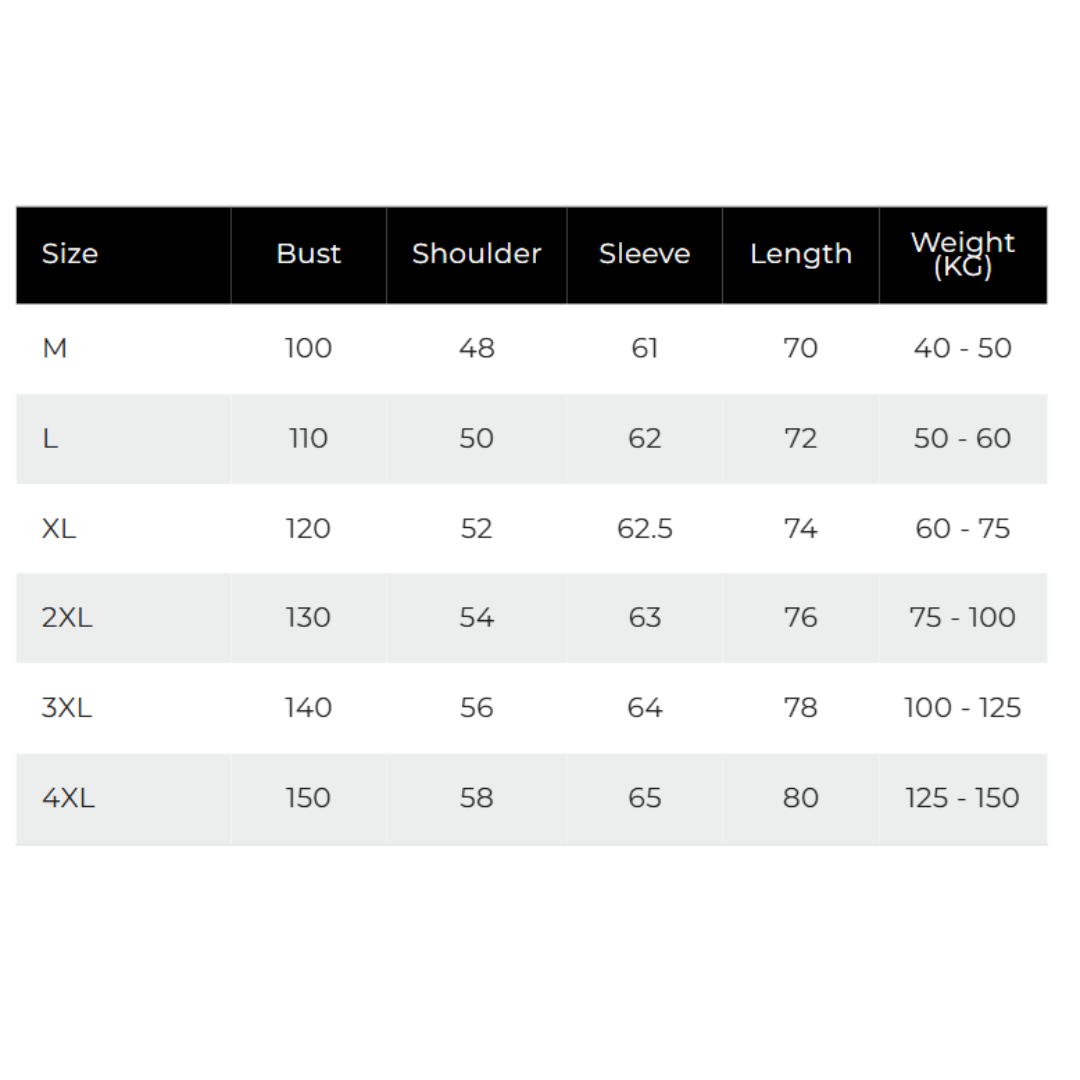The height and width of the screenshot is (1080, 1080).
Task: Click the Bust column header
Action: (308, 254)
